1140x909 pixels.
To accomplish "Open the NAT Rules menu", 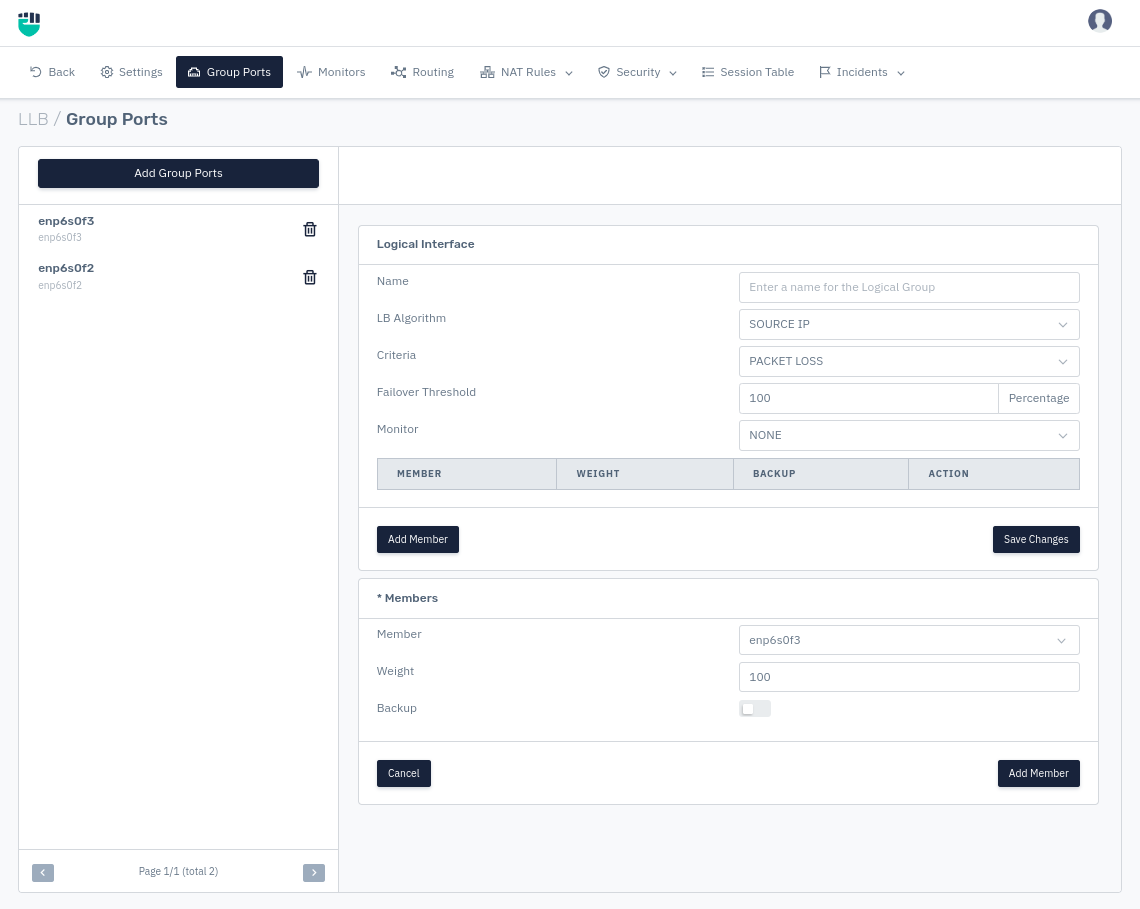I will coord(526,72).
